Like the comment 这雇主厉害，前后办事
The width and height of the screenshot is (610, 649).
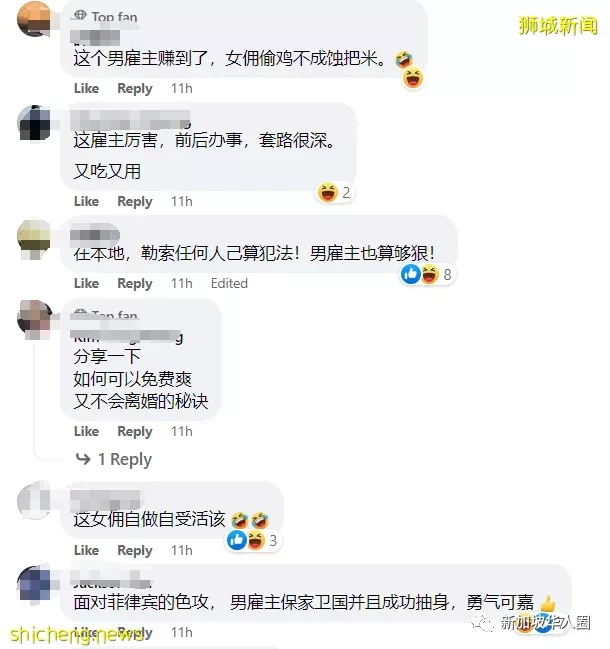coord(86,201)
